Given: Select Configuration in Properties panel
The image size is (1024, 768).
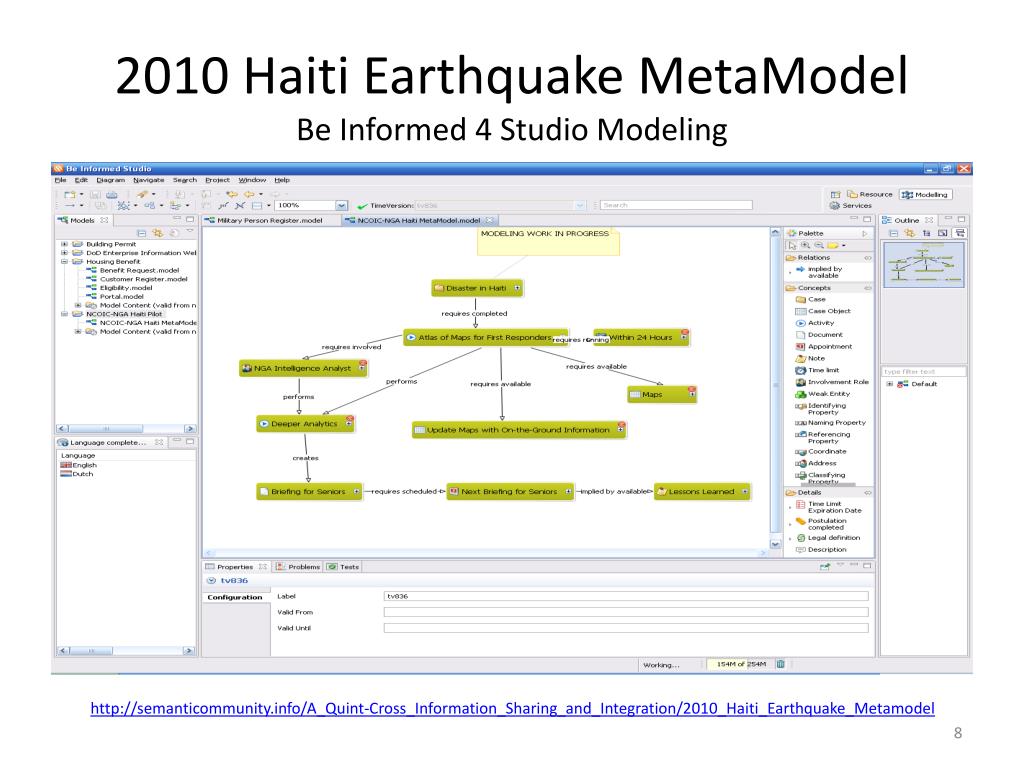Looking at the screenshot, I should 235,597.
